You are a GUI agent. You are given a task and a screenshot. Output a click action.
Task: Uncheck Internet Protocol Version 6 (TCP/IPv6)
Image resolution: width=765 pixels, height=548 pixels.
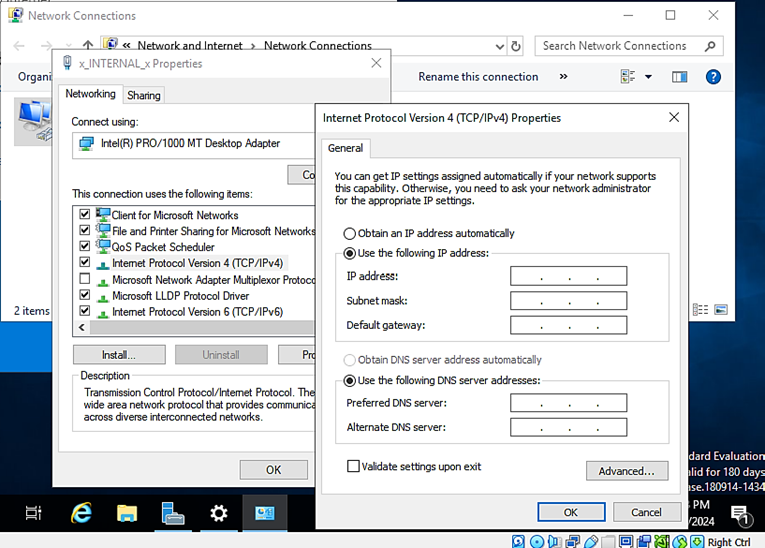(85, 312)
